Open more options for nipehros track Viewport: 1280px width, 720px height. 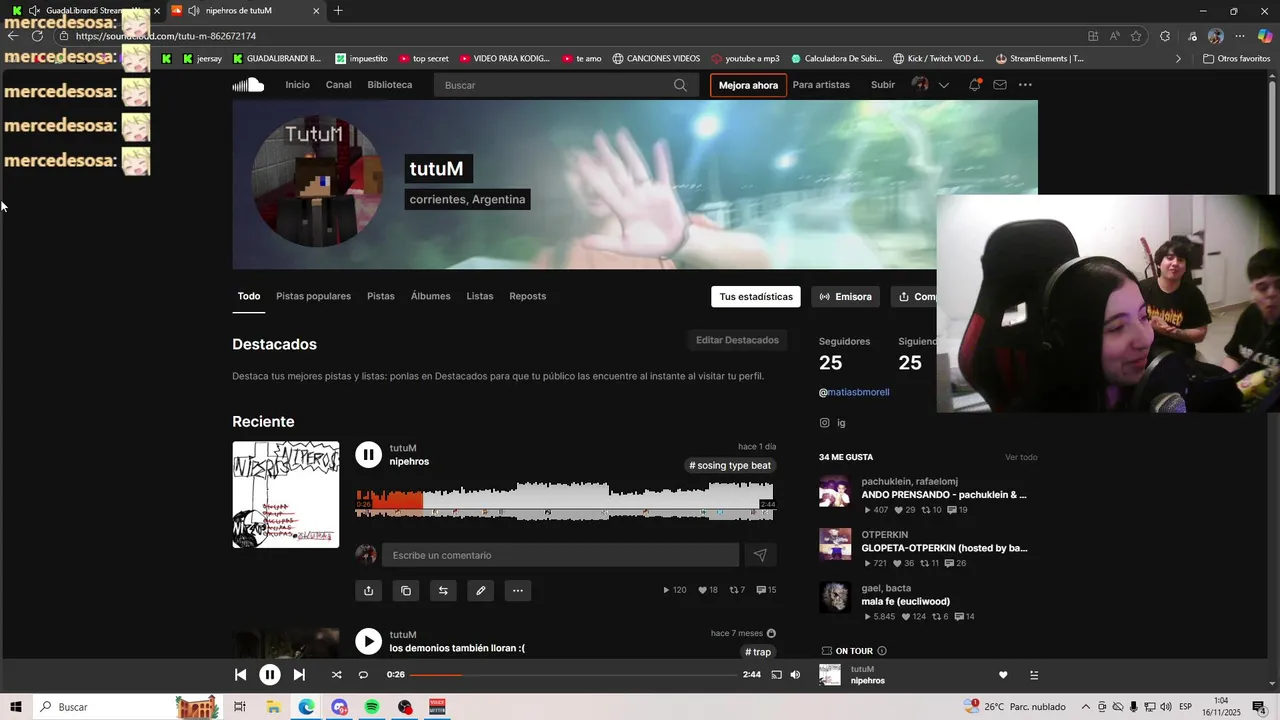tap(517, 591)
